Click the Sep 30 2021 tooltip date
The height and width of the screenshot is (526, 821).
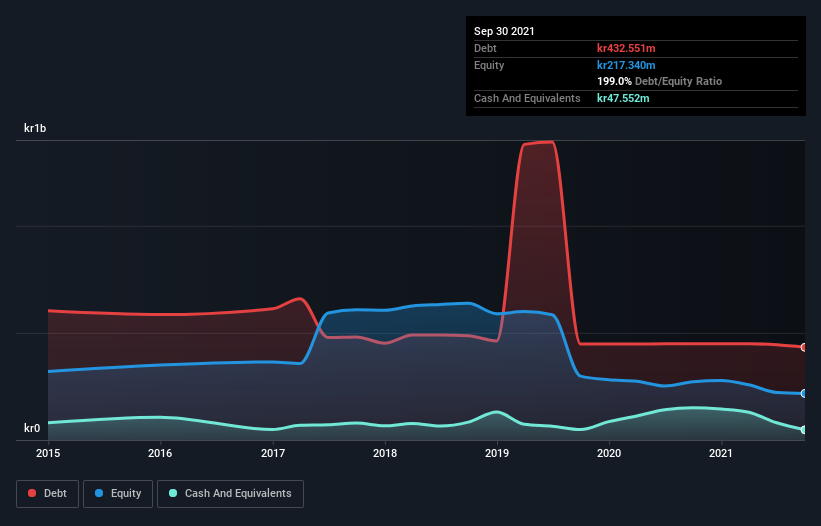coord(504,31)
